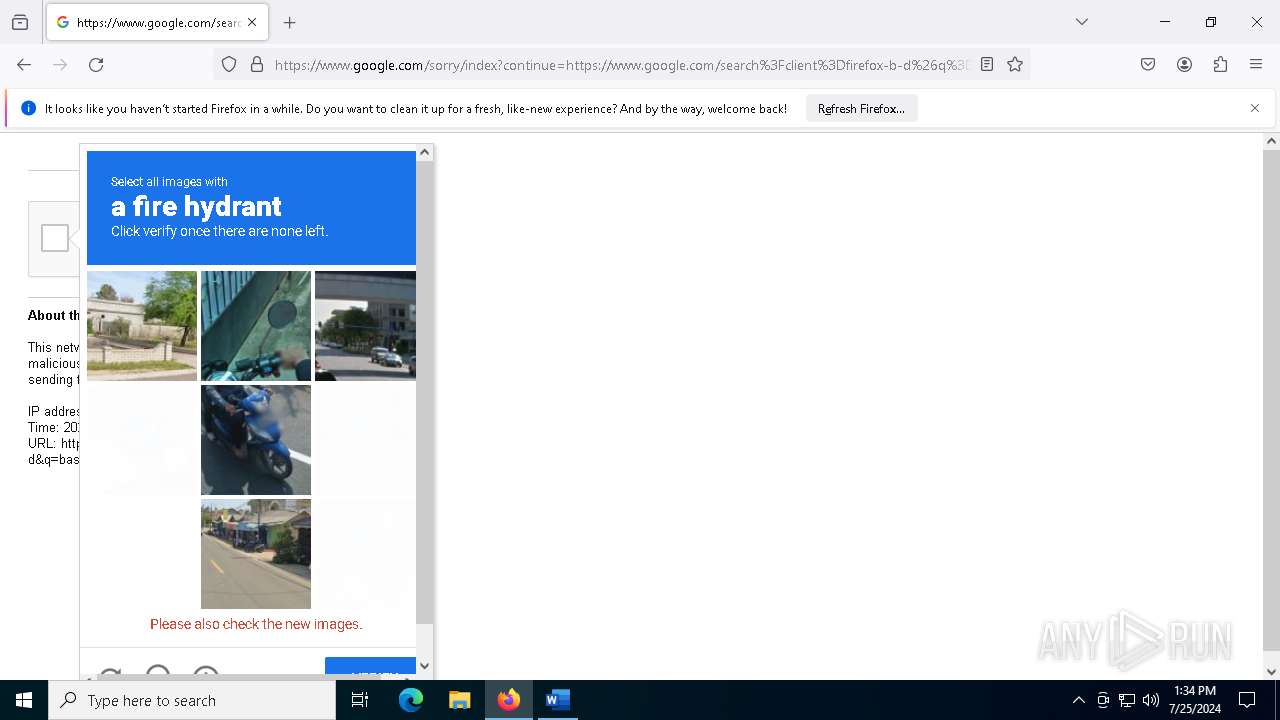Select the blue scooter image tile

(x=256, y=440)
